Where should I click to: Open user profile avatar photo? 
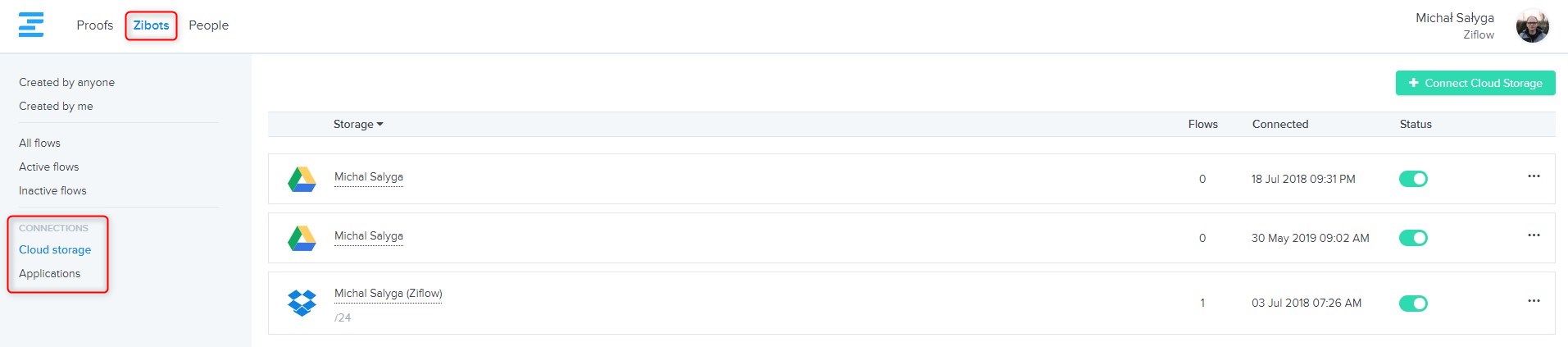1532,26
